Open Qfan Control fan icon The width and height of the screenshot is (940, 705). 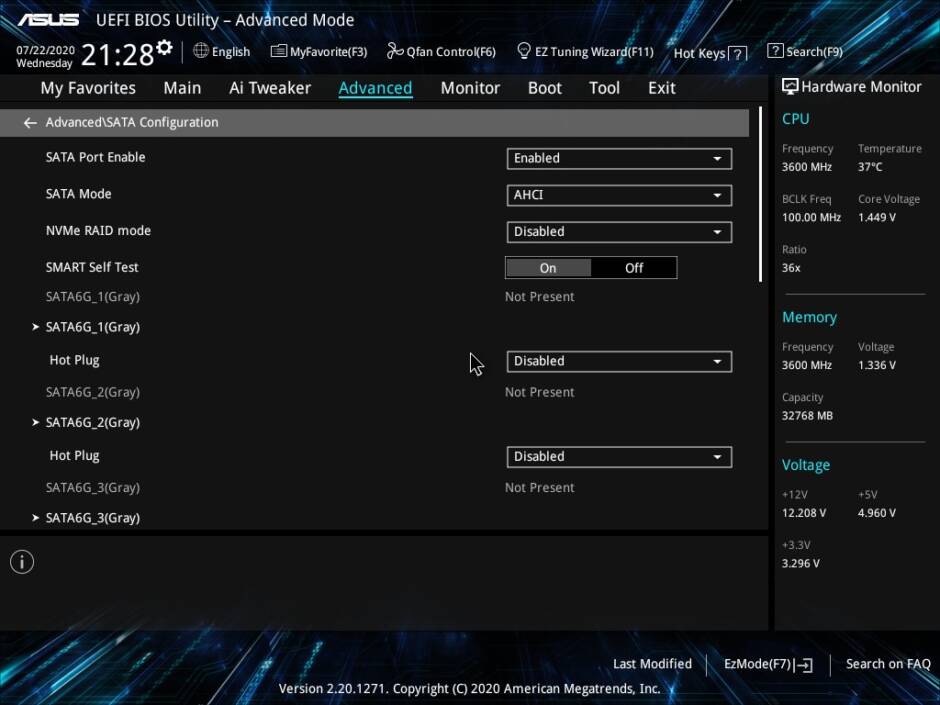(394, 51)
